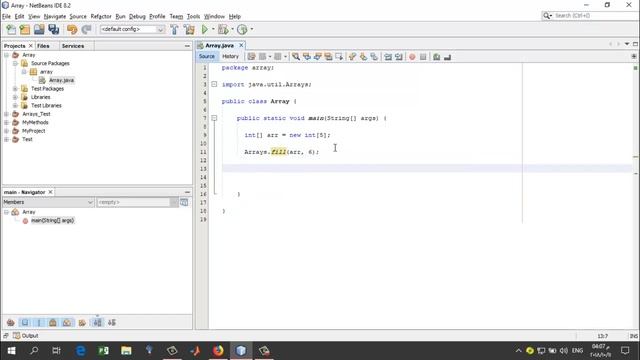
Task: Click the Source view button
Action: click(207, 56)
